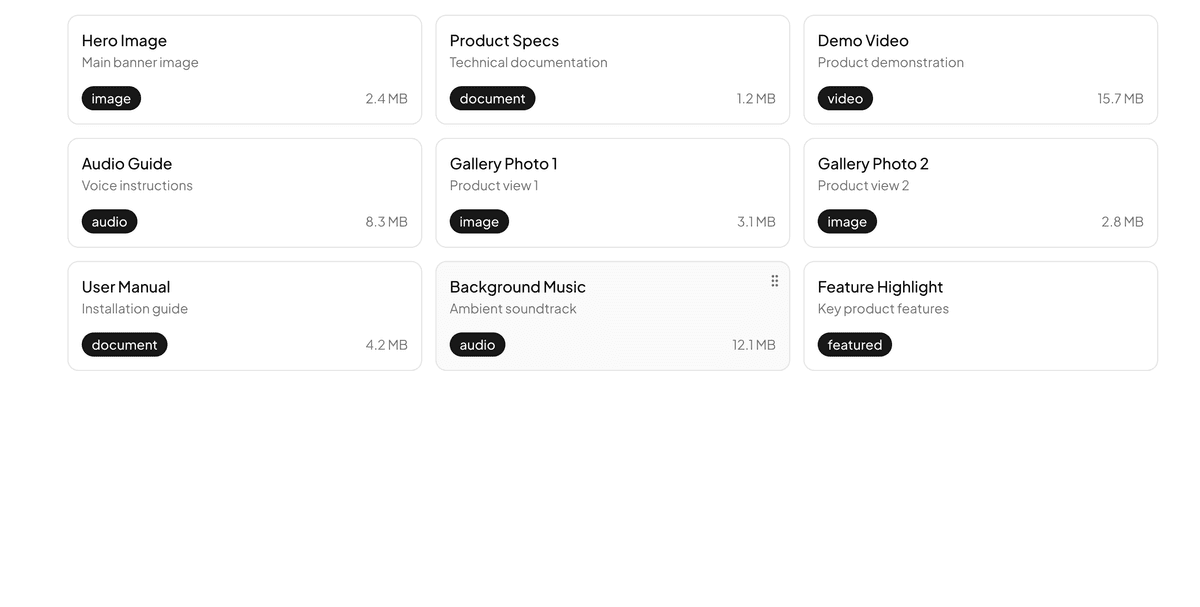Click the image tag on Gallery Photo 2
Screen dimensions: 1200x607
847,221
